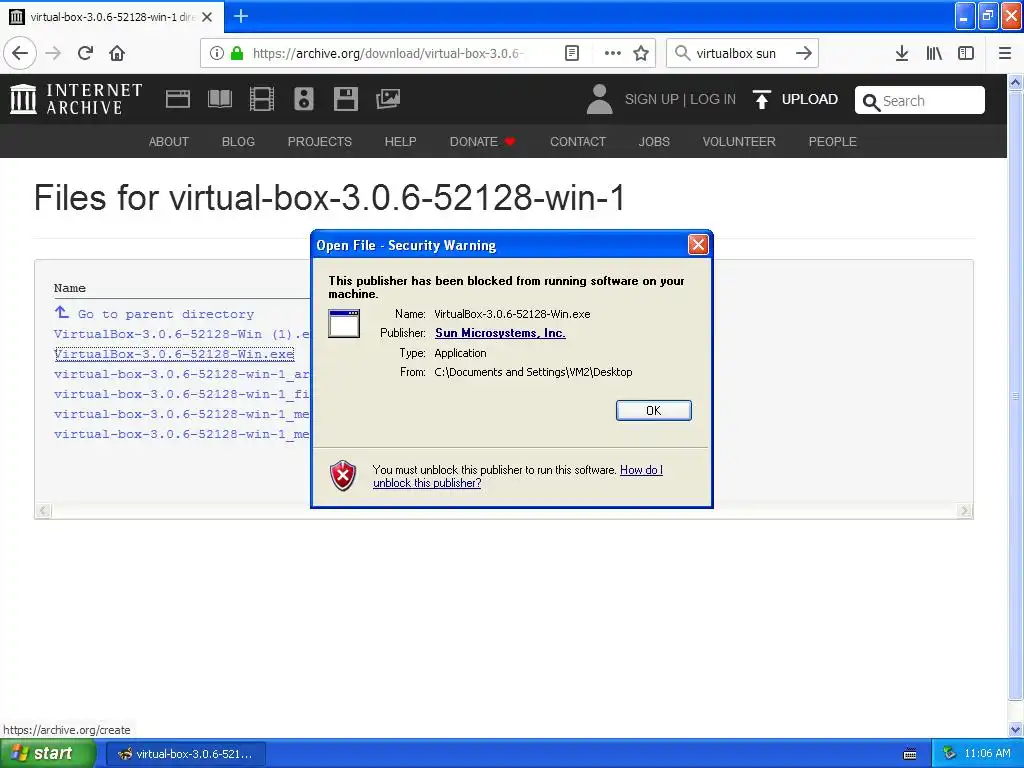The image size is (1024, 768).
Task: Open VOLUNTEER in the navigation bar
Action: [739, 142]
